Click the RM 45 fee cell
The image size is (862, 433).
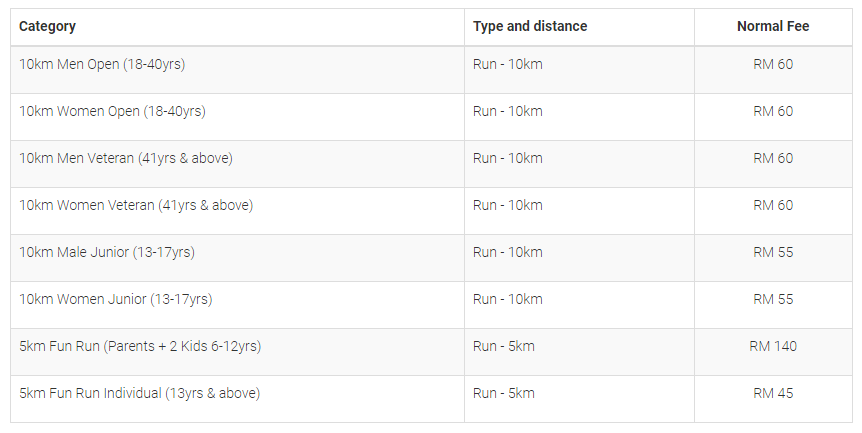[x=773, y=393]
